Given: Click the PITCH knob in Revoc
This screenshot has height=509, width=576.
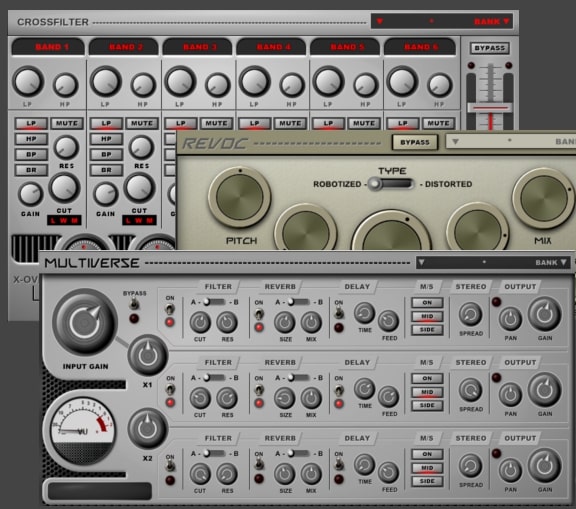Looking at the screenshot, I should point(240,197).
